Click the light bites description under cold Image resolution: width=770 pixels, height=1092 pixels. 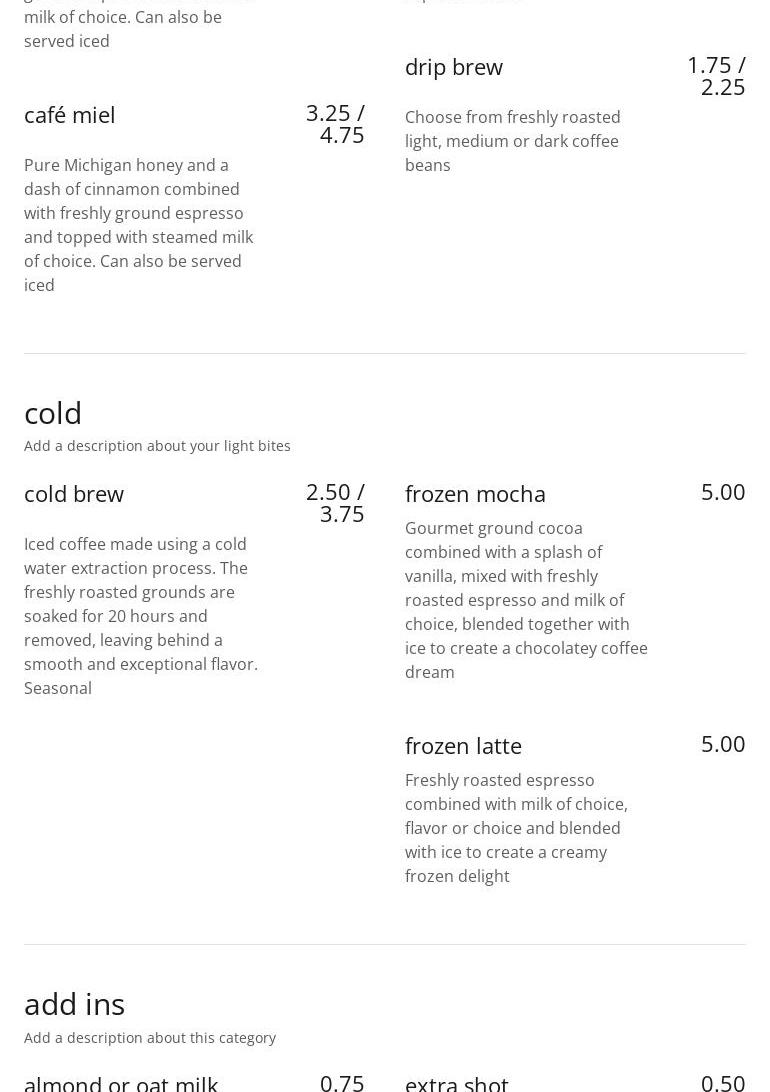click(x=157, y=446)
